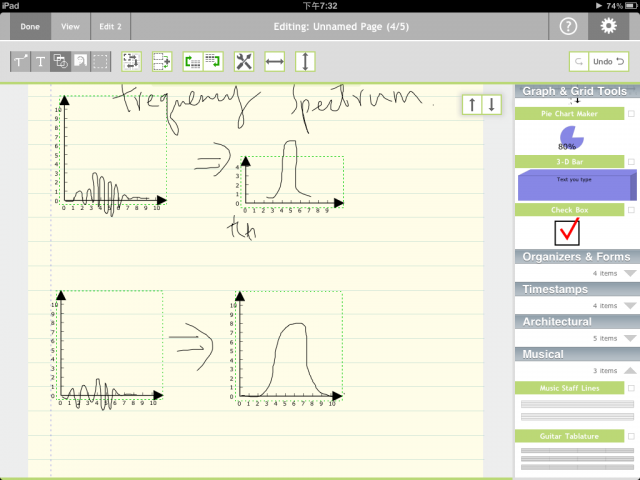Image resolution: width=640 pixels, height=480 pixels.
Task: Tick the Music Staff Lines checkbox
Action: 631,388
